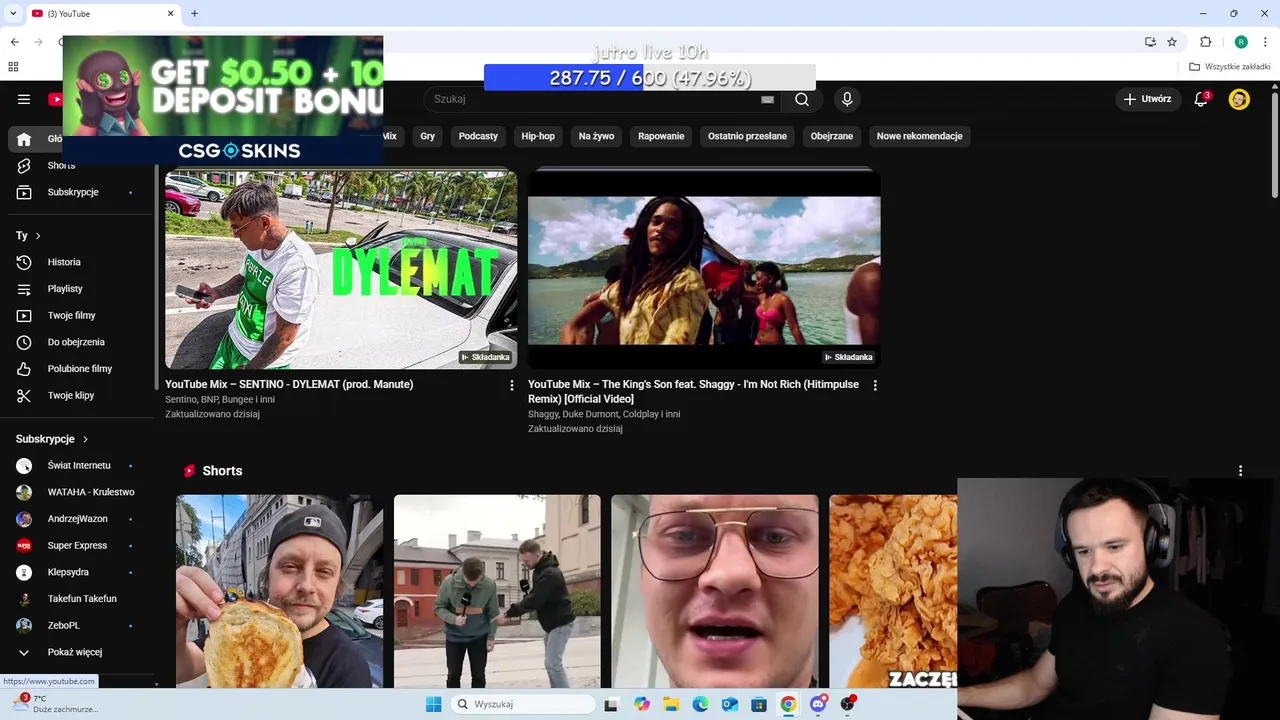Open Microsoft Edge from the taskbar

pyautogui.click(x=700, y=704)
